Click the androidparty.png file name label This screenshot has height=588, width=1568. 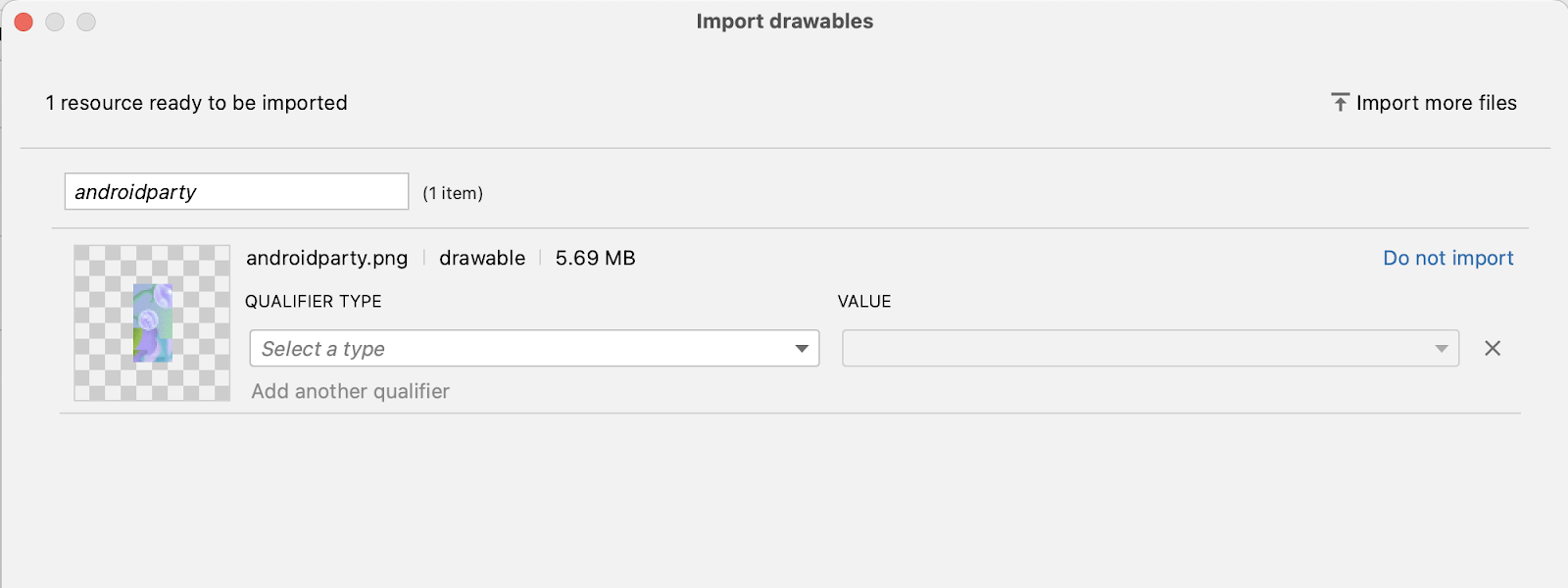pos(326,258)
